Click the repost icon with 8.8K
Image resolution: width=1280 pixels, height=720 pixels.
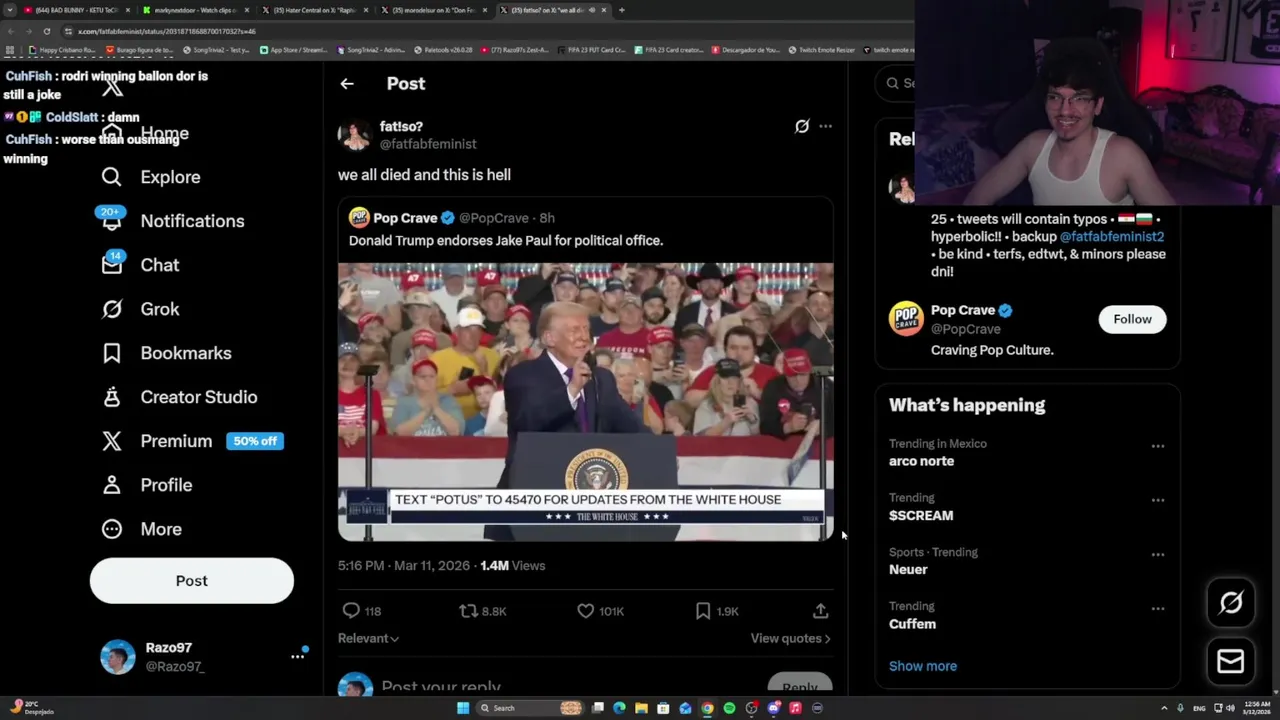pos(468,611)
